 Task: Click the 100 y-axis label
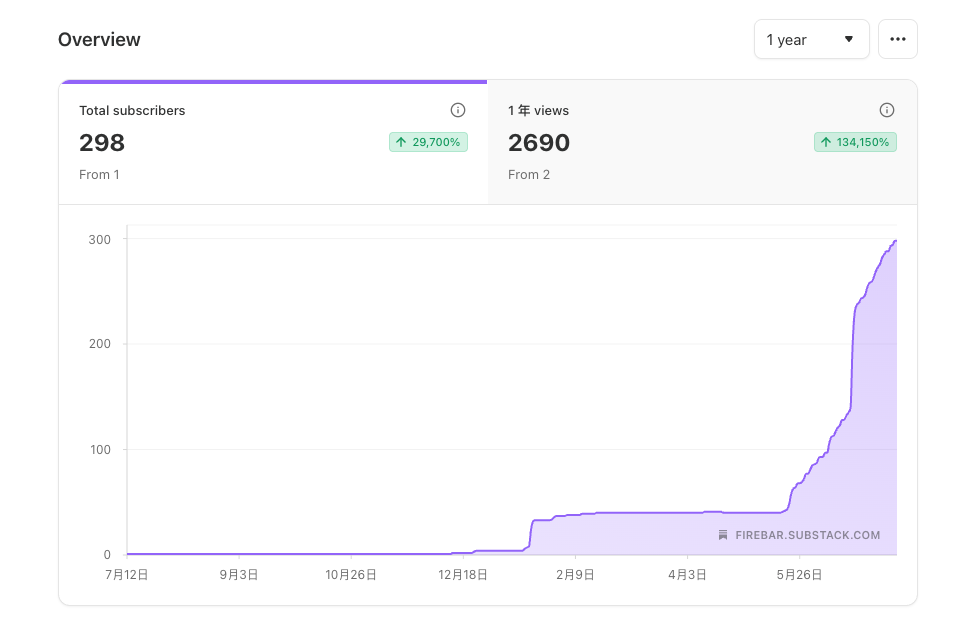[100, 450]
